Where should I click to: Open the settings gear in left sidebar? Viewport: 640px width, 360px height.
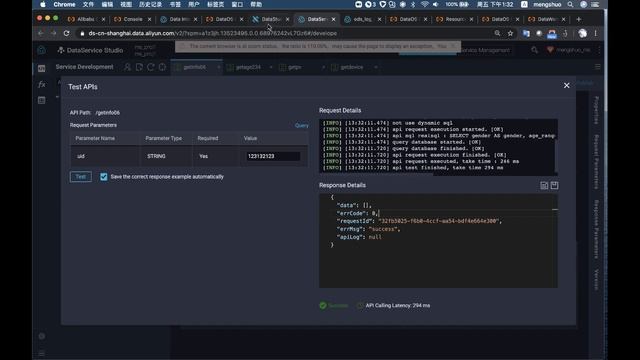click(42, 336)
